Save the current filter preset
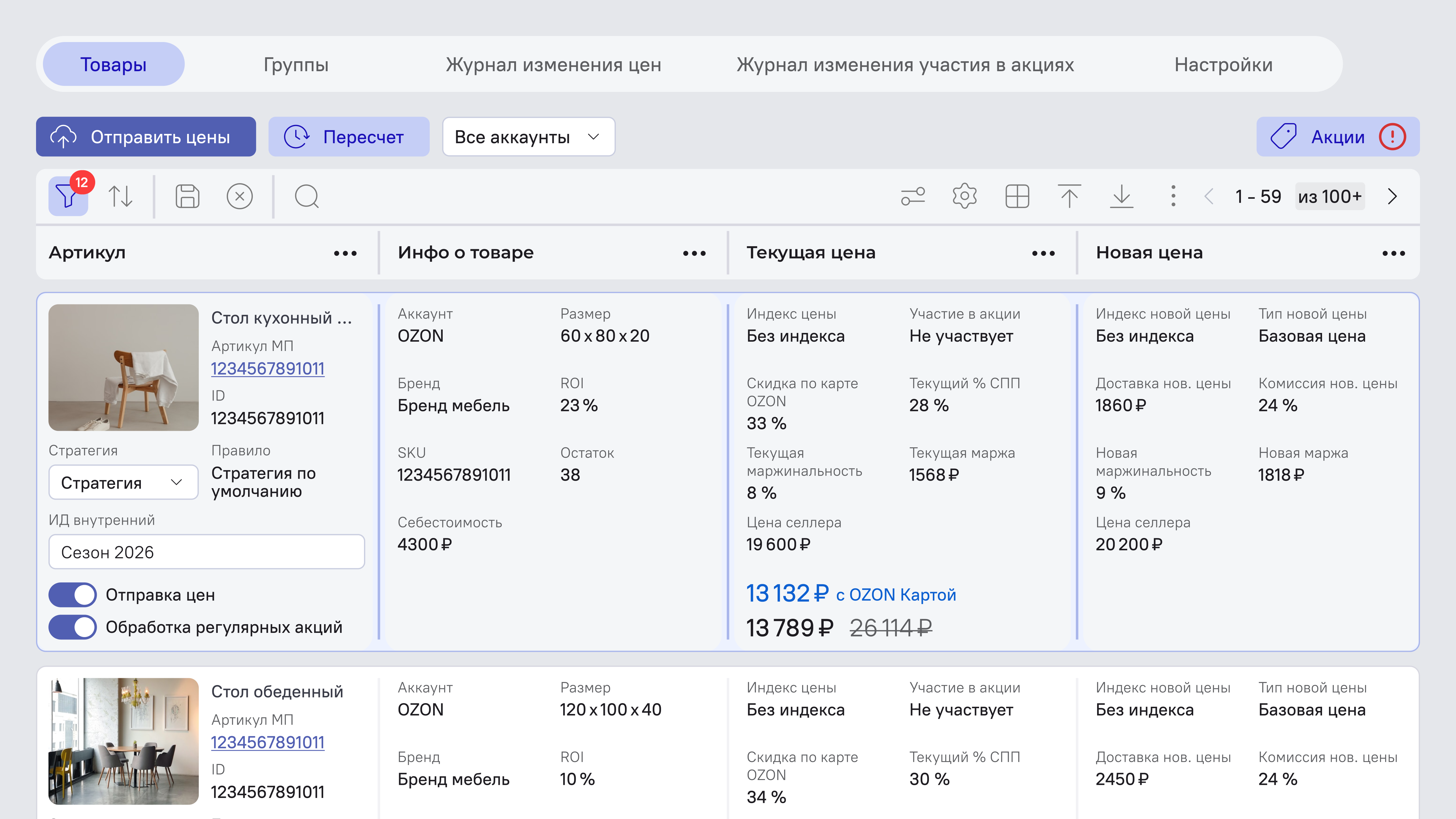Screen dimensions: 1456x819 click(188, 197)
